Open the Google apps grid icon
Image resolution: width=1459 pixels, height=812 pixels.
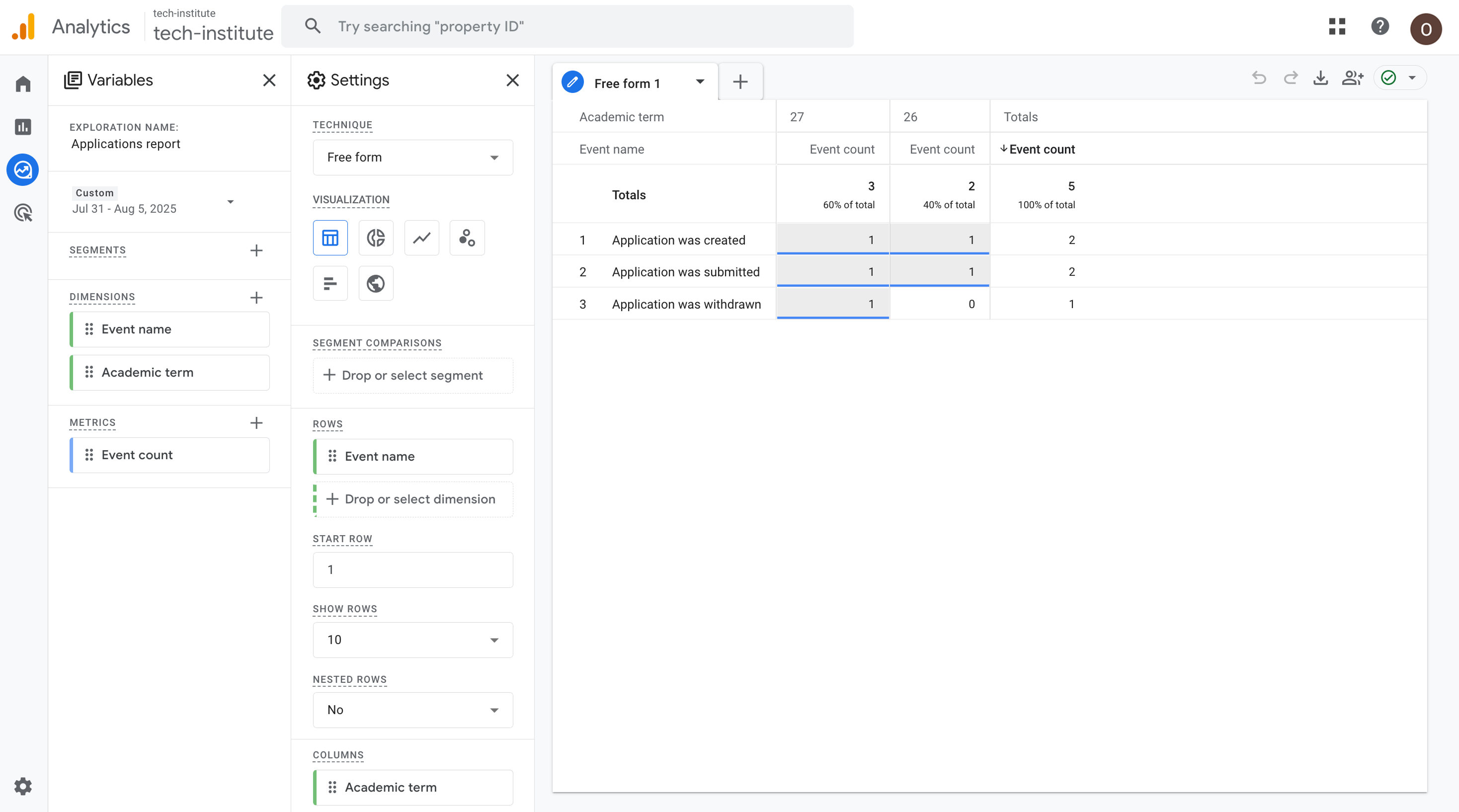pos(1337,27)
